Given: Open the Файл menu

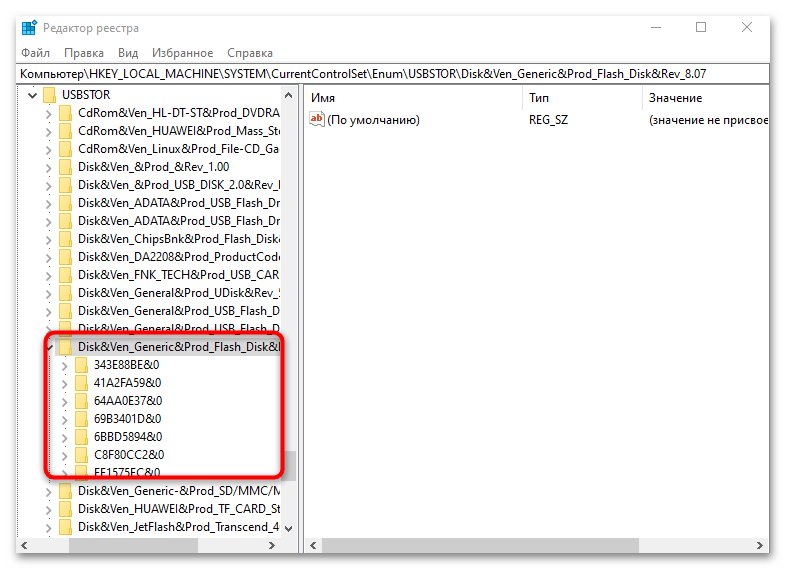Looking at the screenshot, I should [36, 53].
